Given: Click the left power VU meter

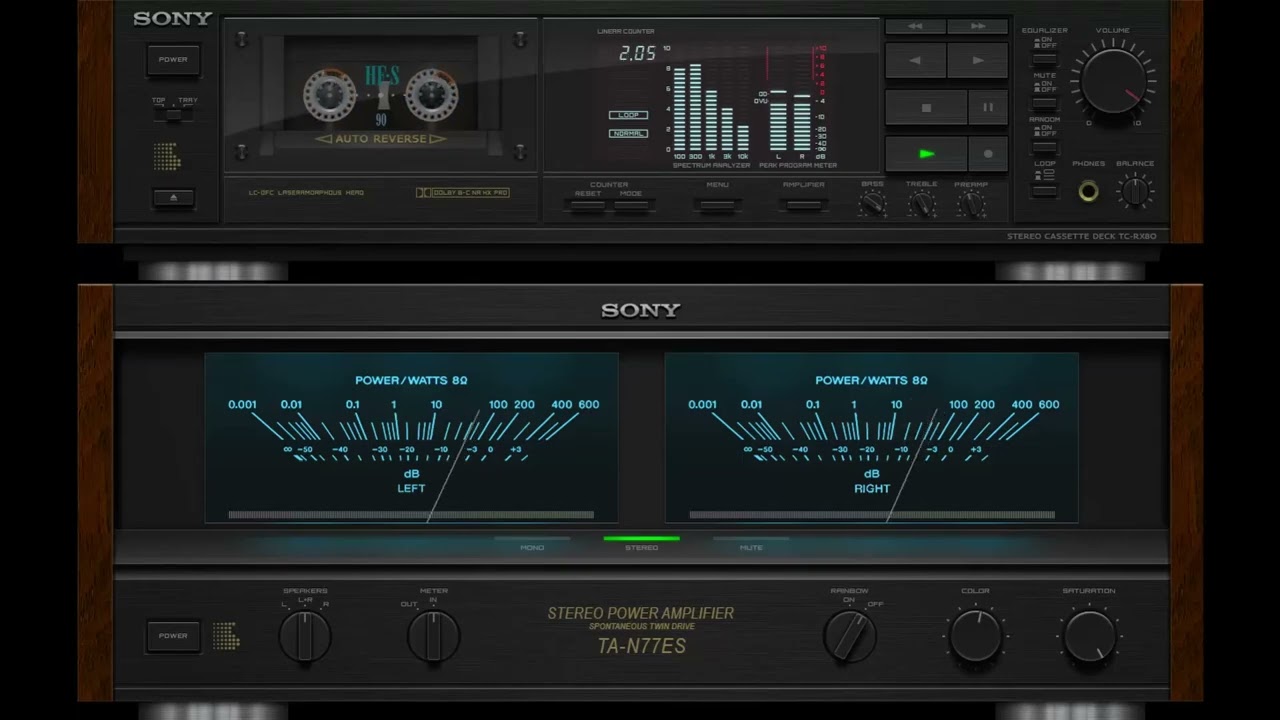Looking at the screenshot, I should point(411,437).
